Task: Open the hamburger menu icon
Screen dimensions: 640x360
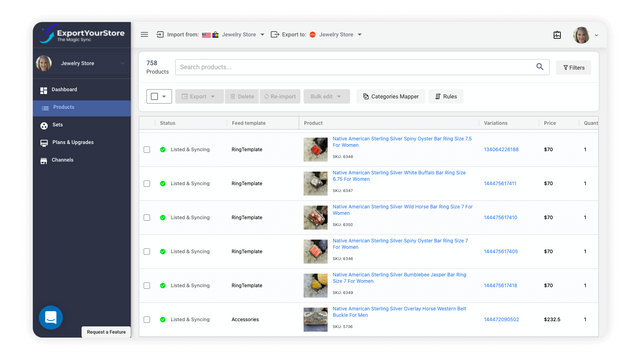Action: pyautogui.click(x=144, y=35)
